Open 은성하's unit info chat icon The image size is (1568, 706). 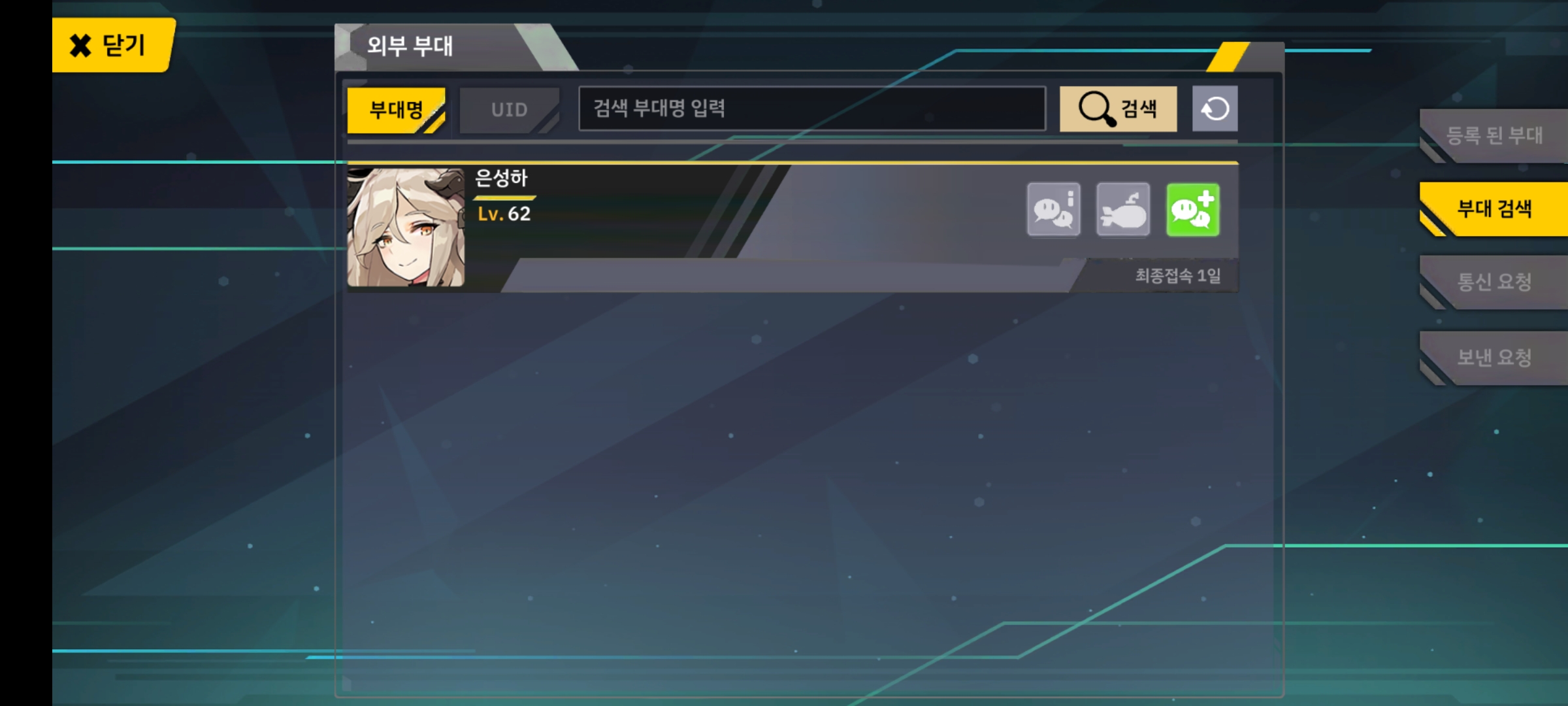pyautogui.click(x=1053, y=210)
